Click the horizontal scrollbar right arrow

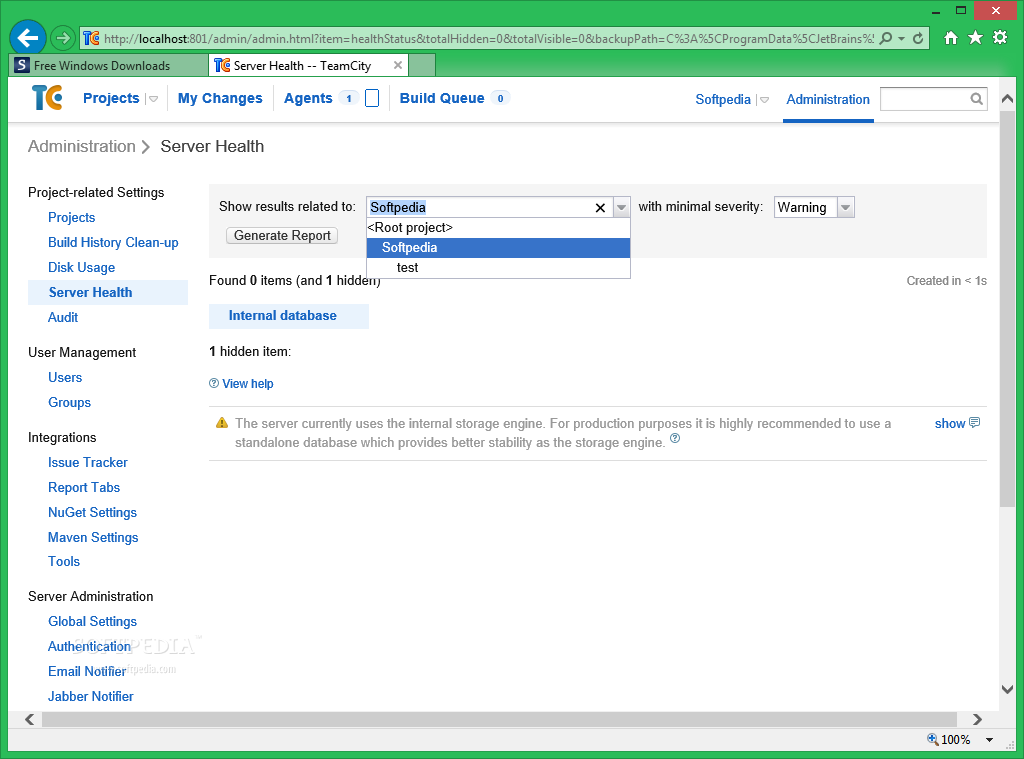pos(977,719)
